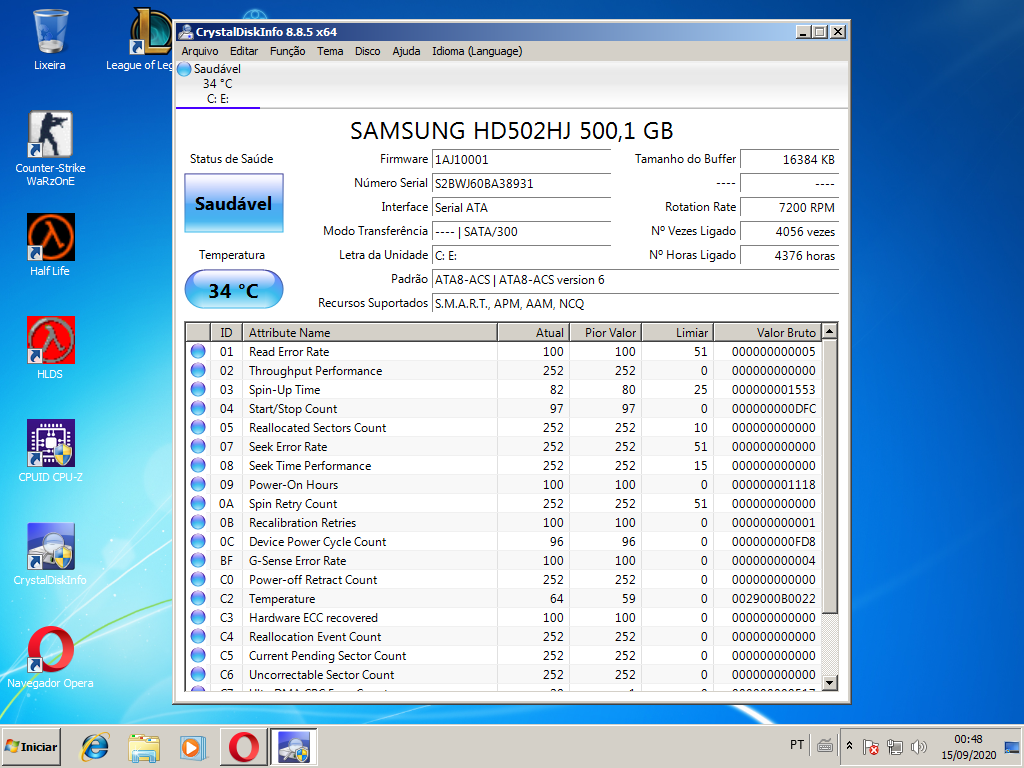This screenshot has height=768, width=1024.
Task: Open the Função menu
Action: pos(287,51)
